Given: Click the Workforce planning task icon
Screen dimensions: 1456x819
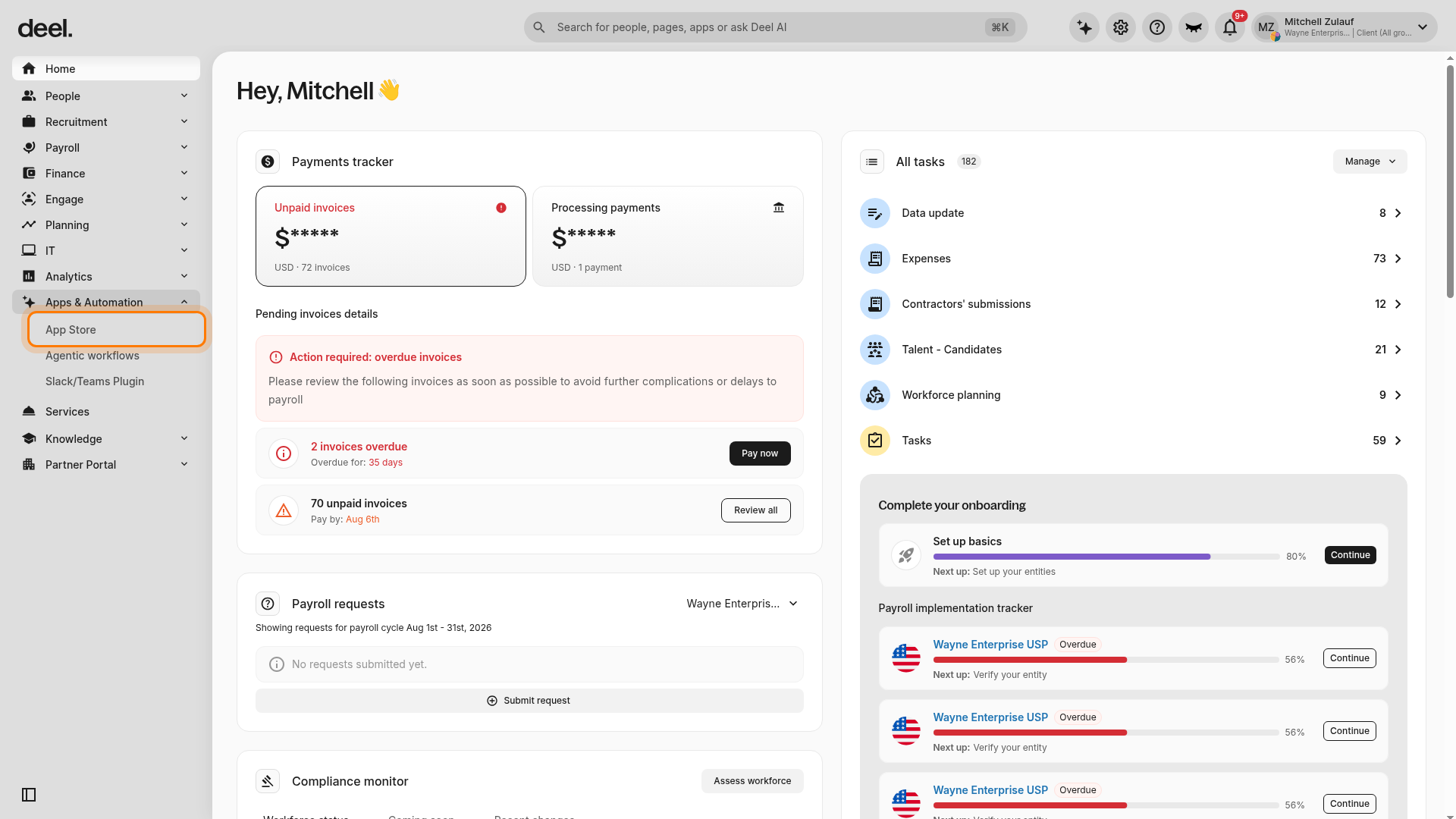Looking at the screenshot, I should click(x=875, y=395).
